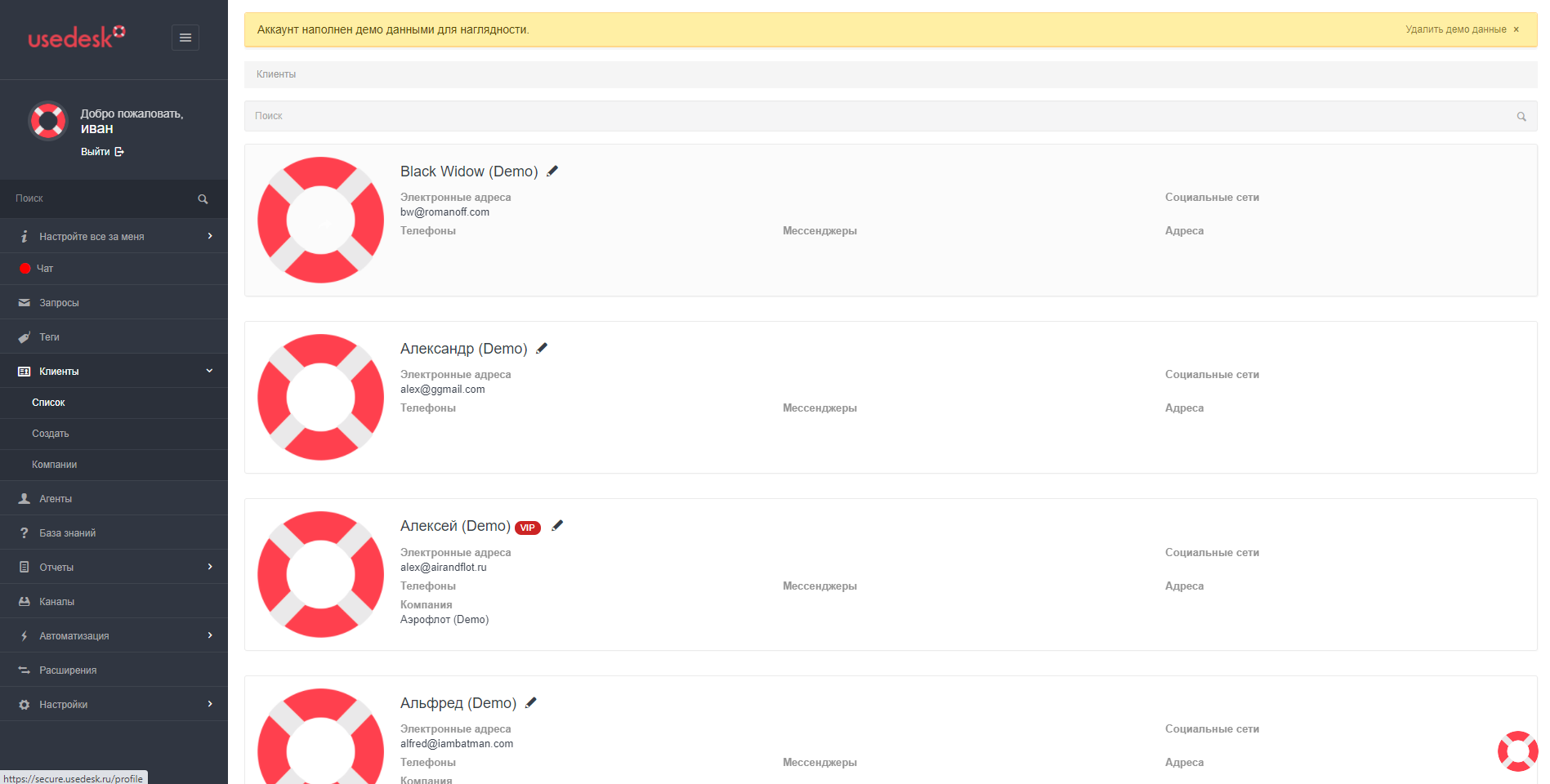Click the logout arrow icon next to Выйти
Image resolution: width=1550 pixels, height=784 pixels.
(119, 152)
